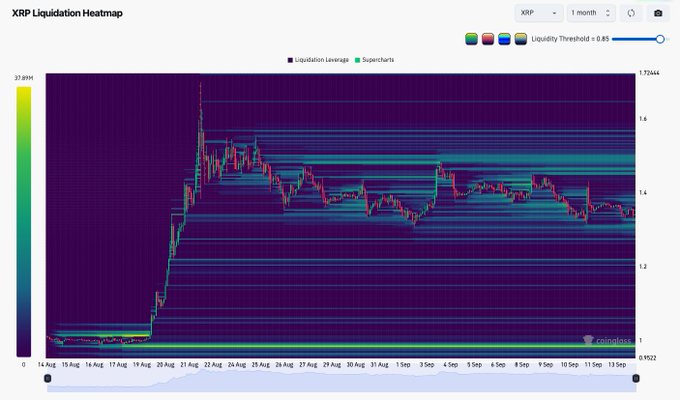Select the yellow-navy color scheme swatch
680x400 pixels.
coord(520,39)
